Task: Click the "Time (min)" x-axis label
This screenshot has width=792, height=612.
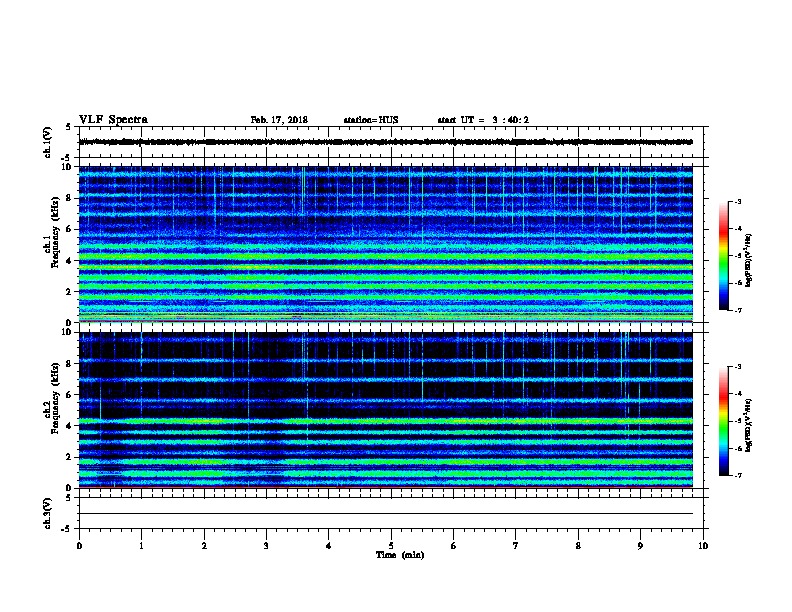Action: tap(400, 555)
